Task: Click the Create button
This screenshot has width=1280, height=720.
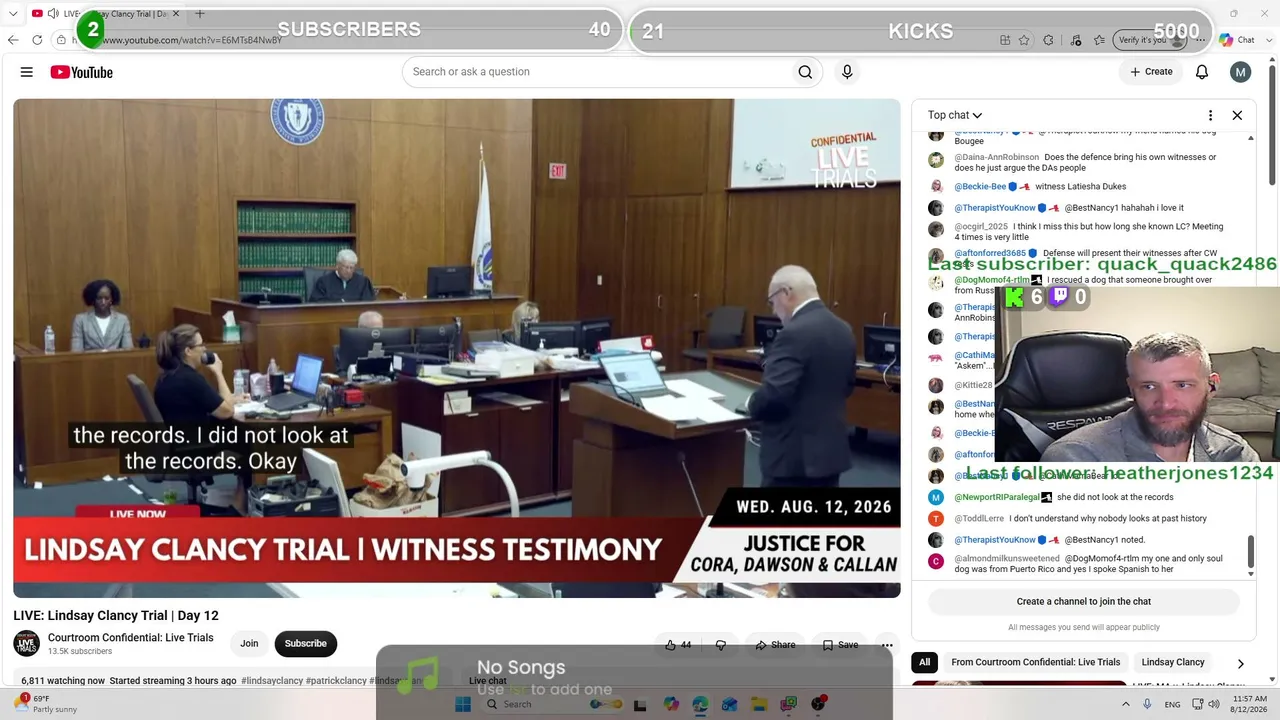Action: (x=1151, y=72)
